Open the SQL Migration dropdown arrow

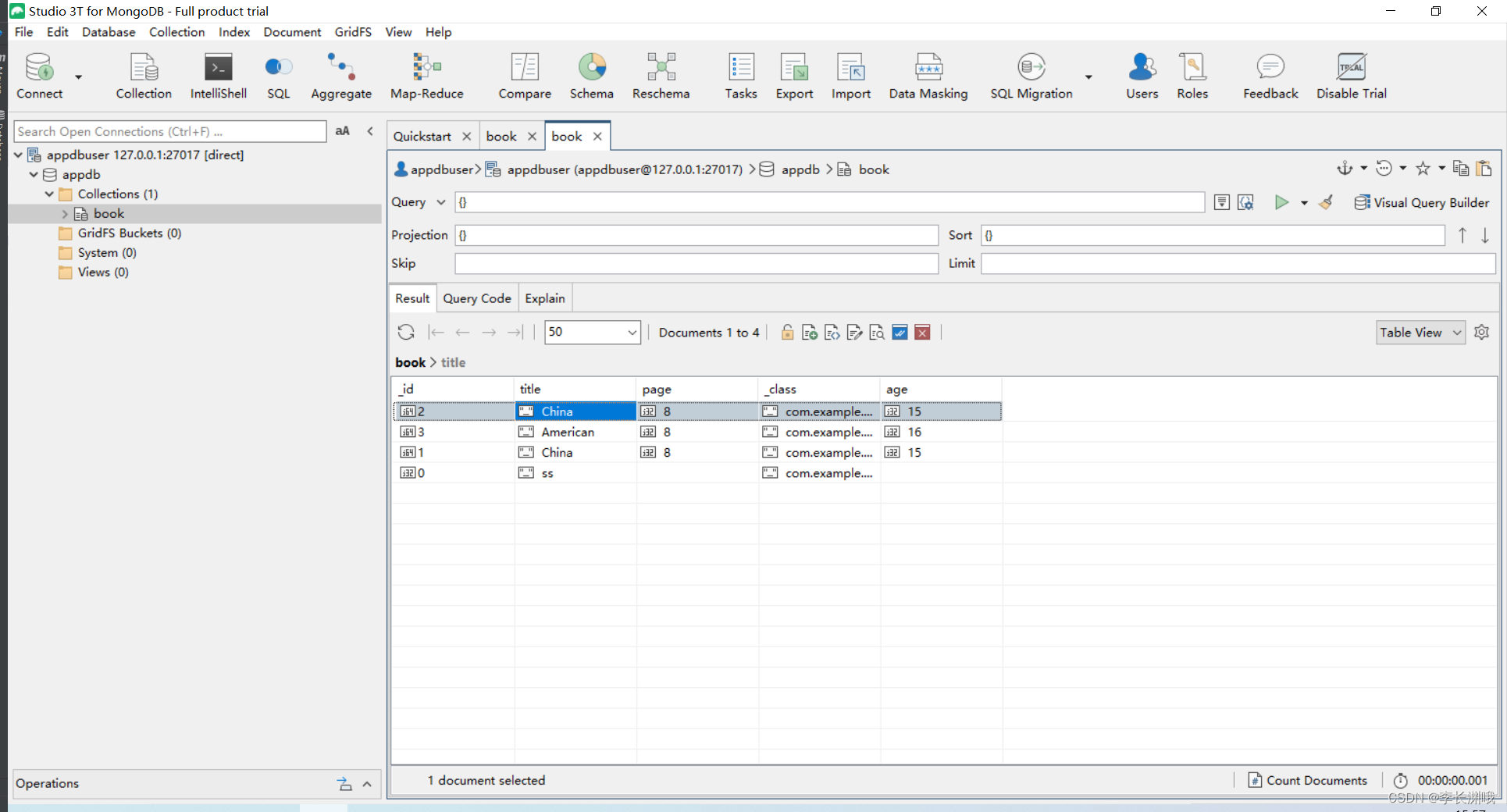1088,77
